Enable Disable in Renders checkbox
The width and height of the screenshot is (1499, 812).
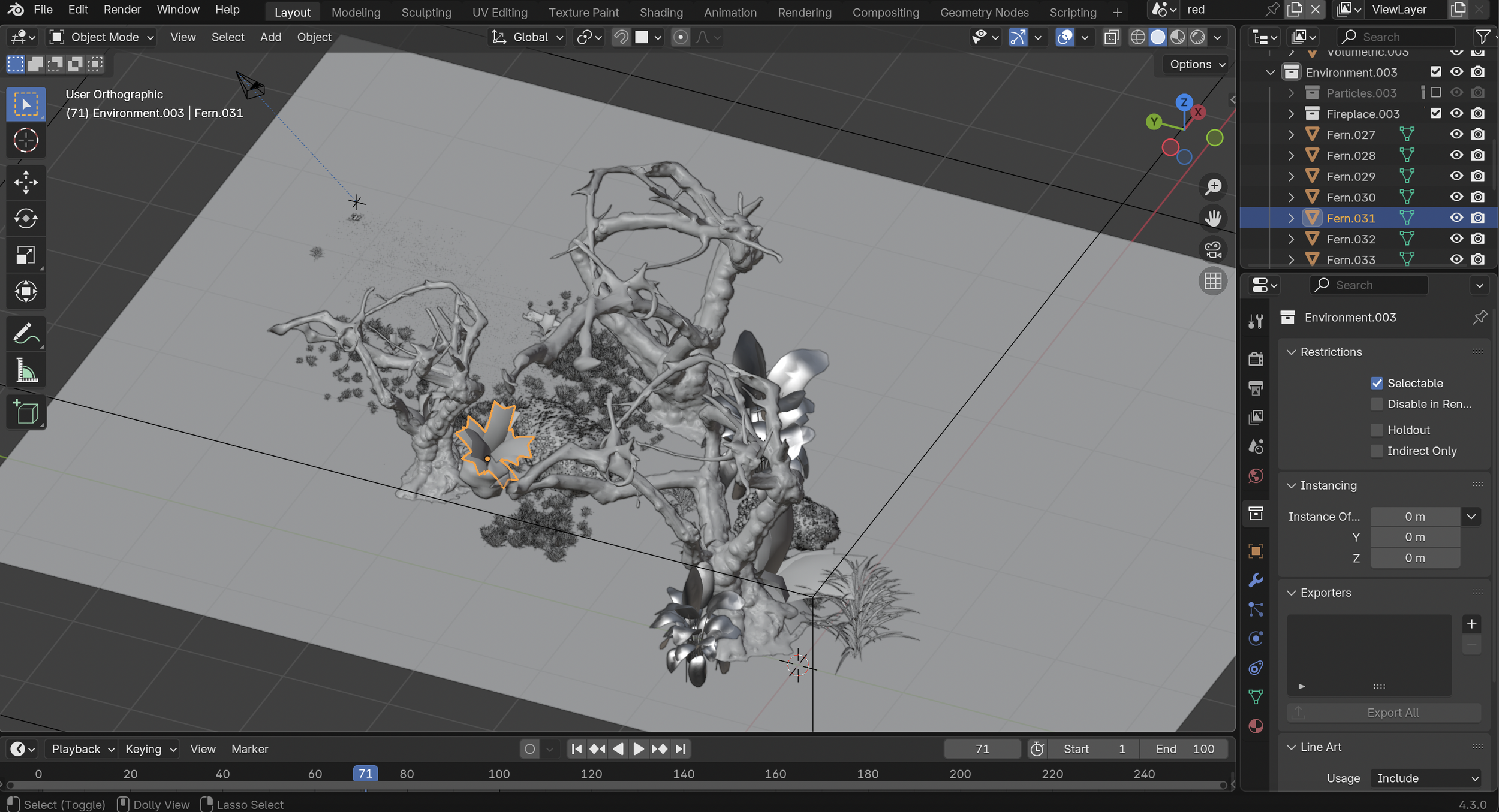[1377, 404]
